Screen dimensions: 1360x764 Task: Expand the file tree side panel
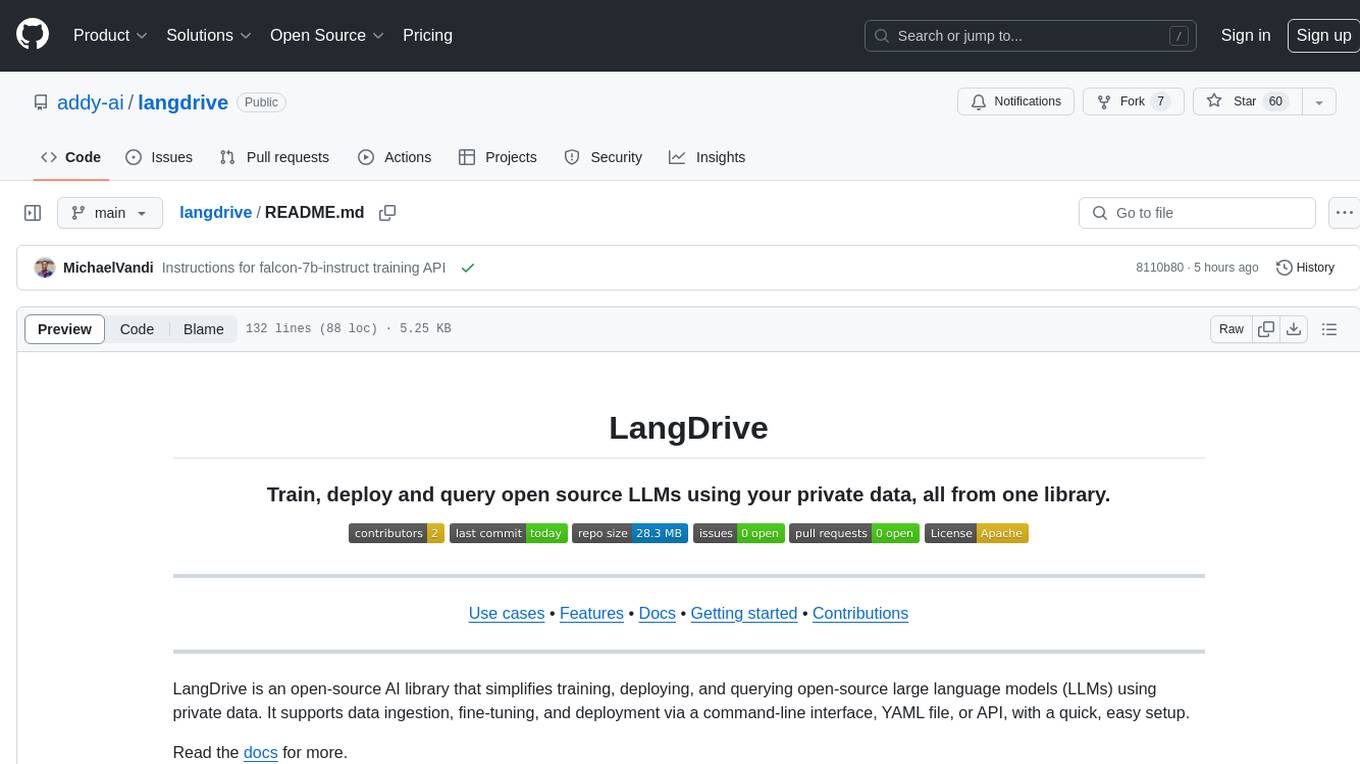[x=33, y=213]
